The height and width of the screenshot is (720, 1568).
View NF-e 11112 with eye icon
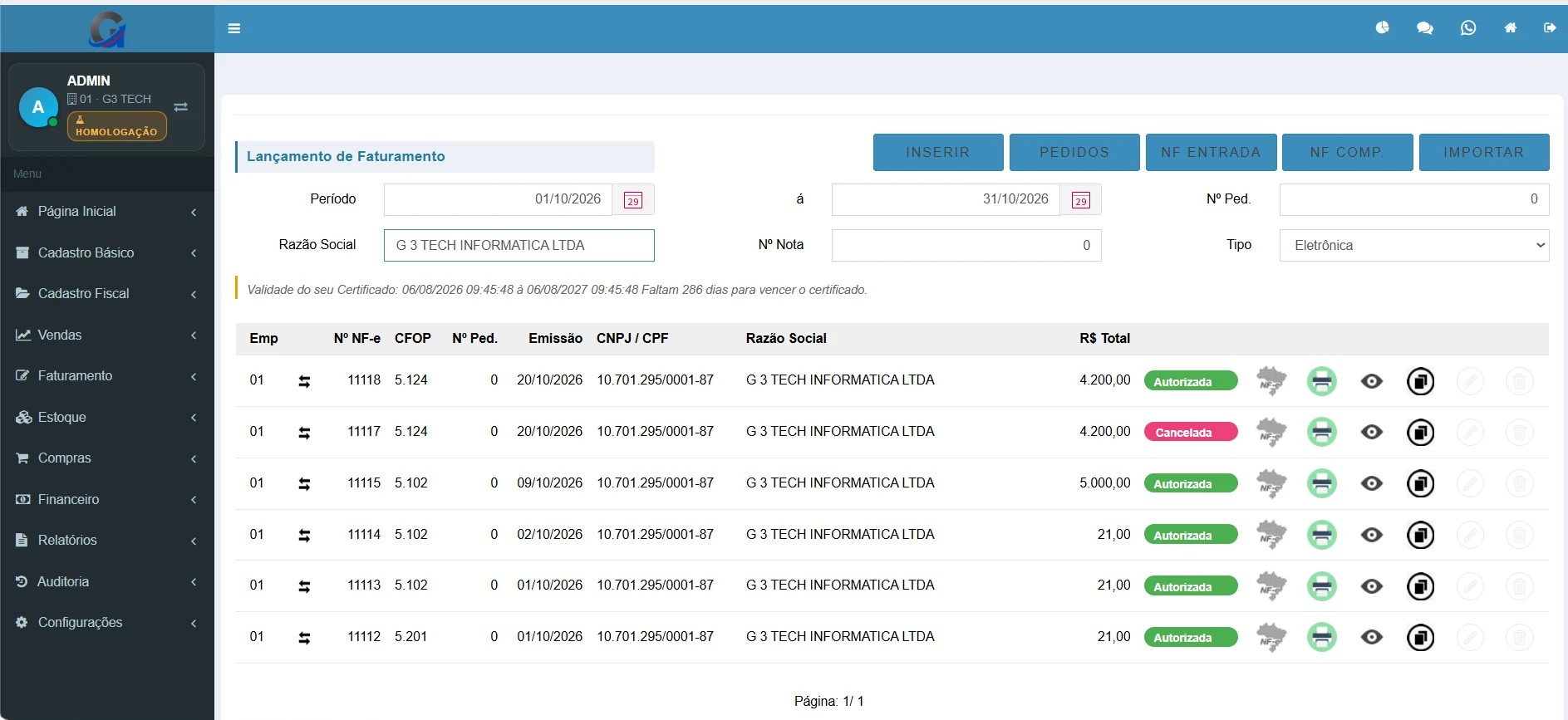[x=1372, y=637]
